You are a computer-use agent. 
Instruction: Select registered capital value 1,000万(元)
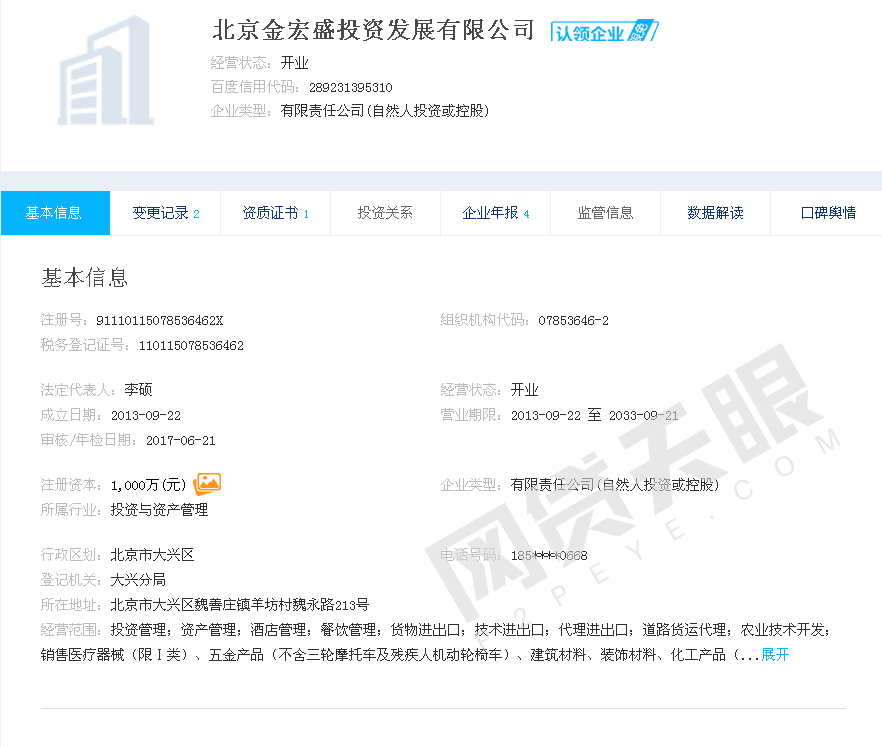click(148, 485)
